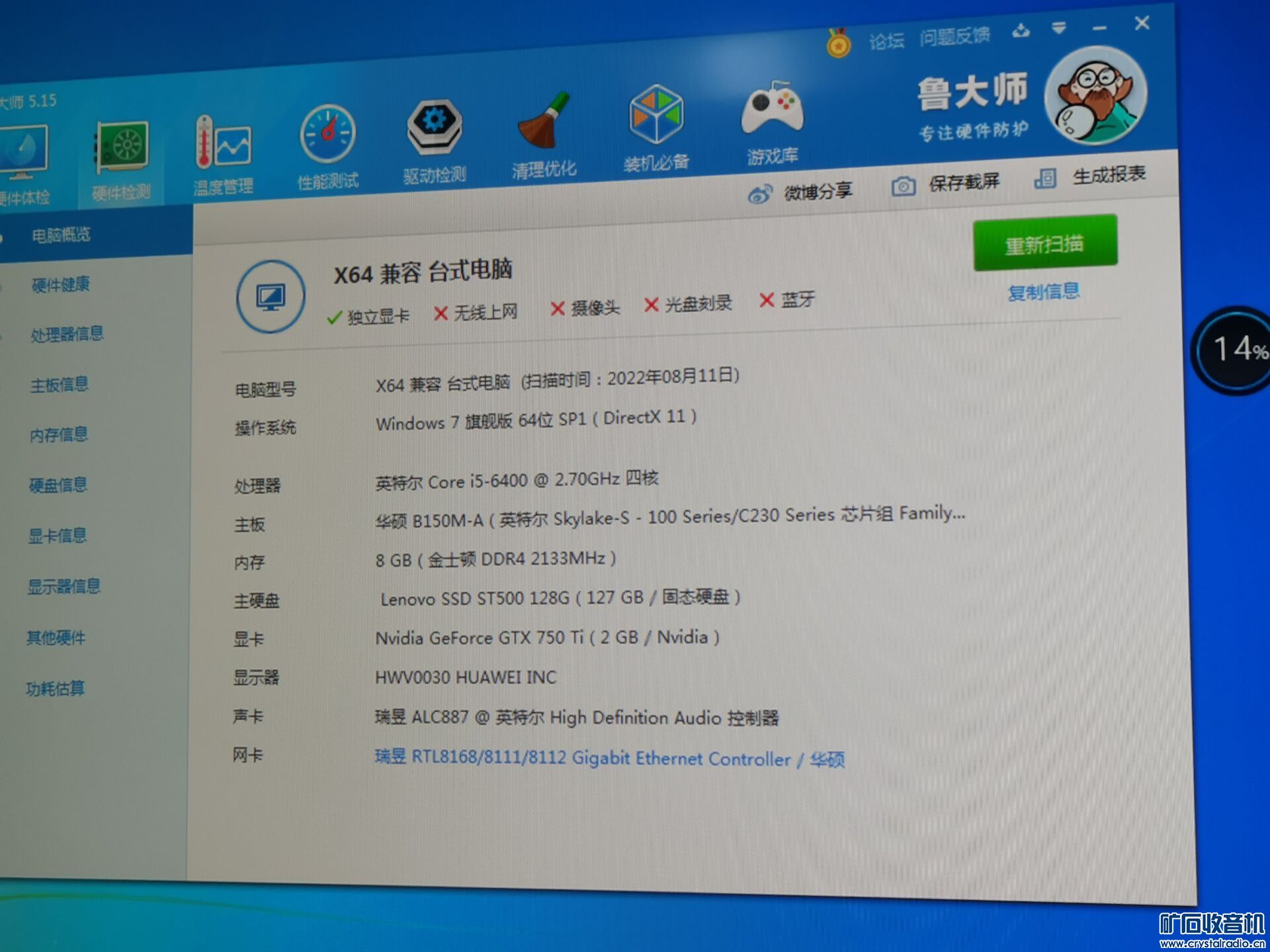Click the 瑞昱 ALC887 sound card text
1270x952 pixels.
point(577,717)
